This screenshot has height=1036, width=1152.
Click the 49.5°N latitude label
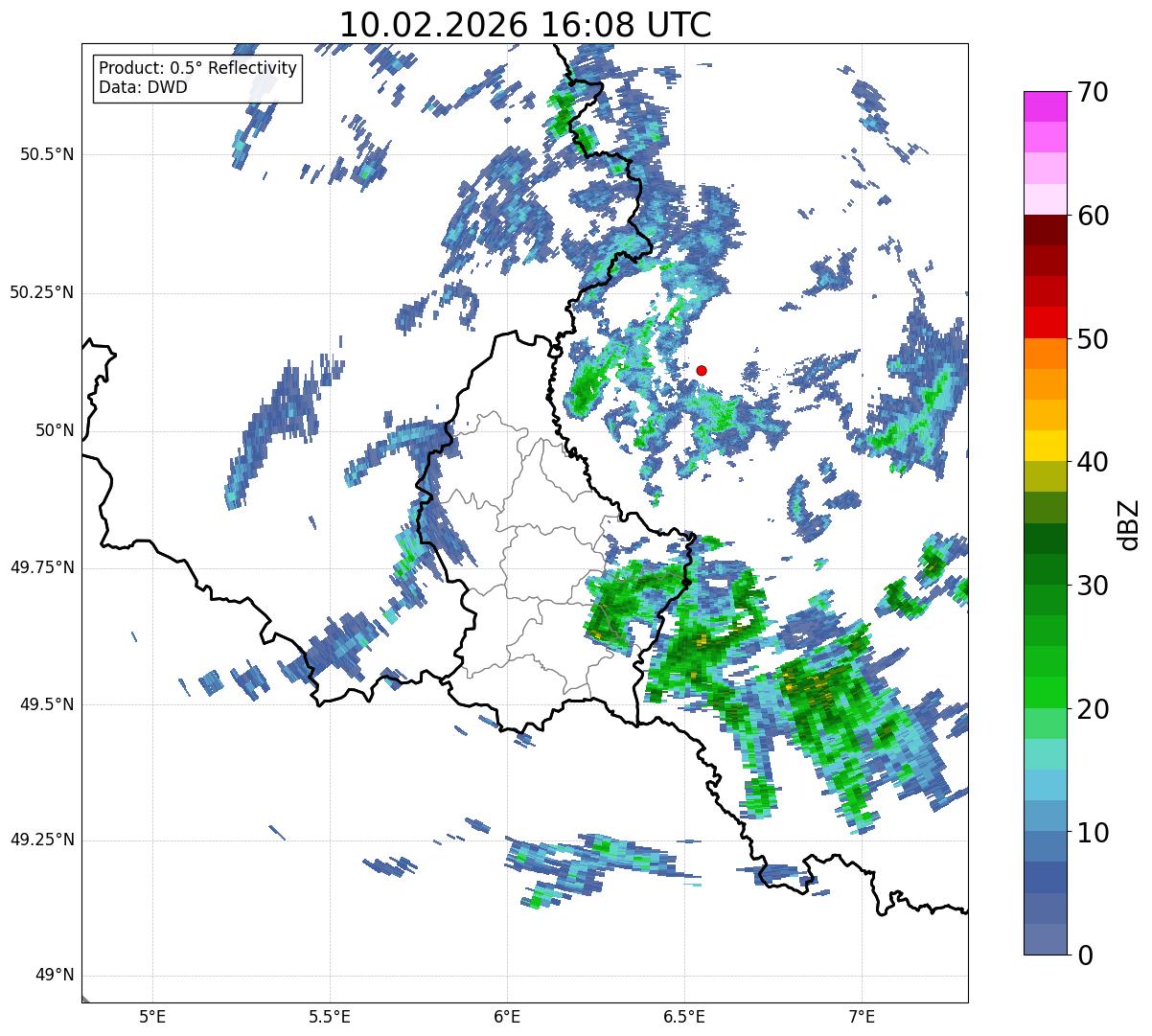pos(46,704)
